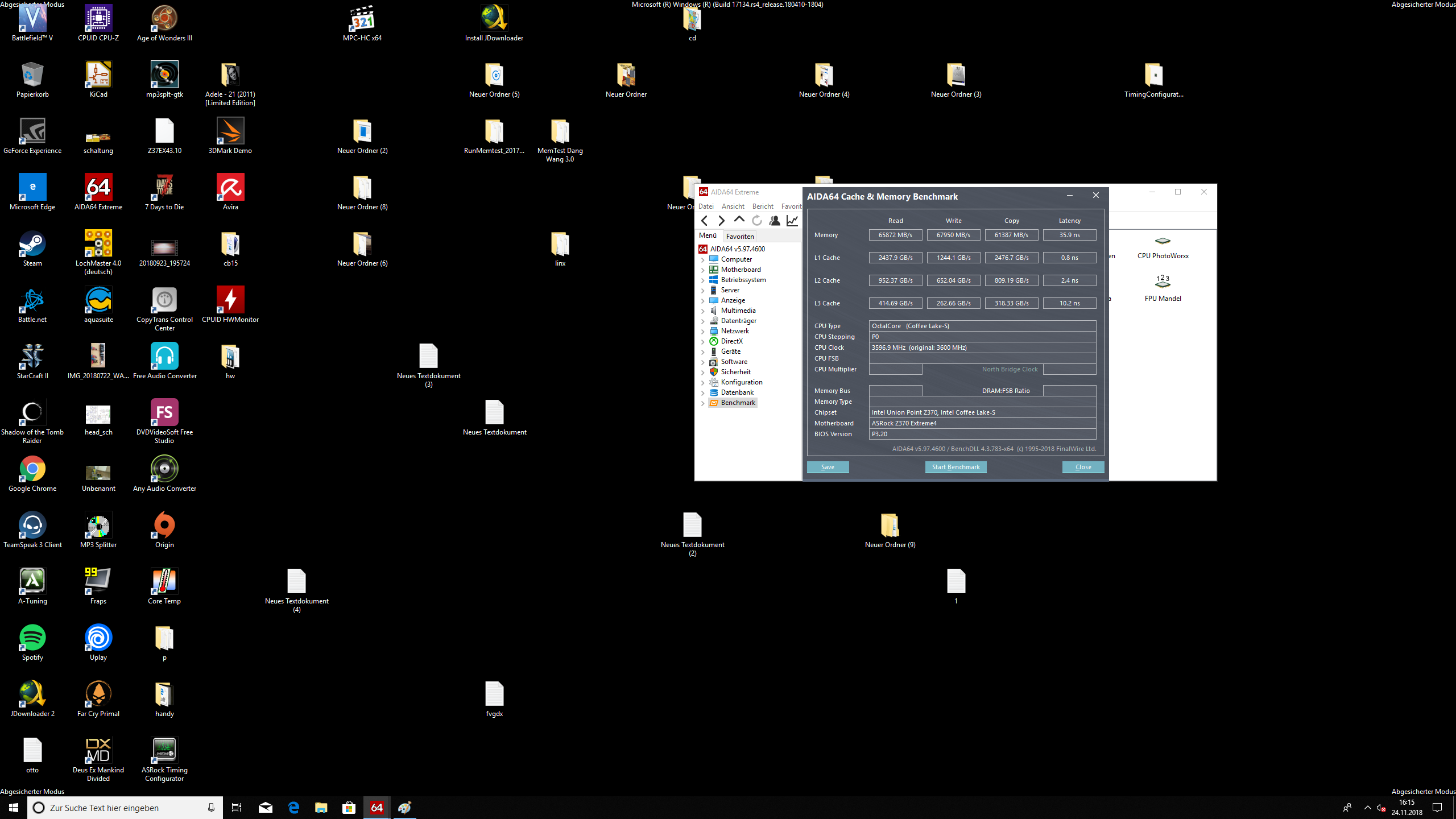The width and height of the screenshot is (1456, 819).
Task: Open the FPU Mandel benchmark icon
Action: [1163, 288]
